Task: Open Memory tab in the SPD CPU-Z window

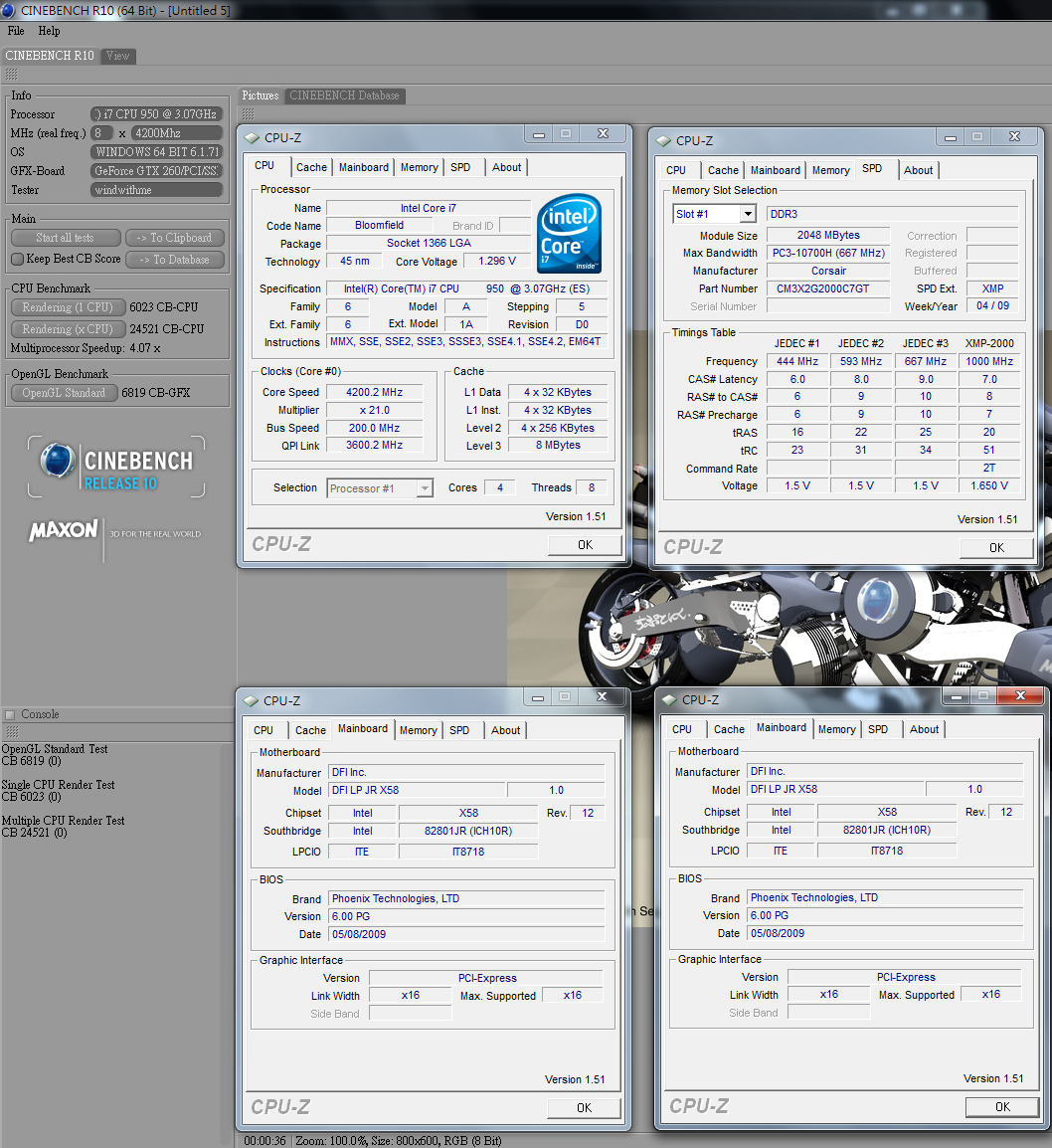Action: 831,170
